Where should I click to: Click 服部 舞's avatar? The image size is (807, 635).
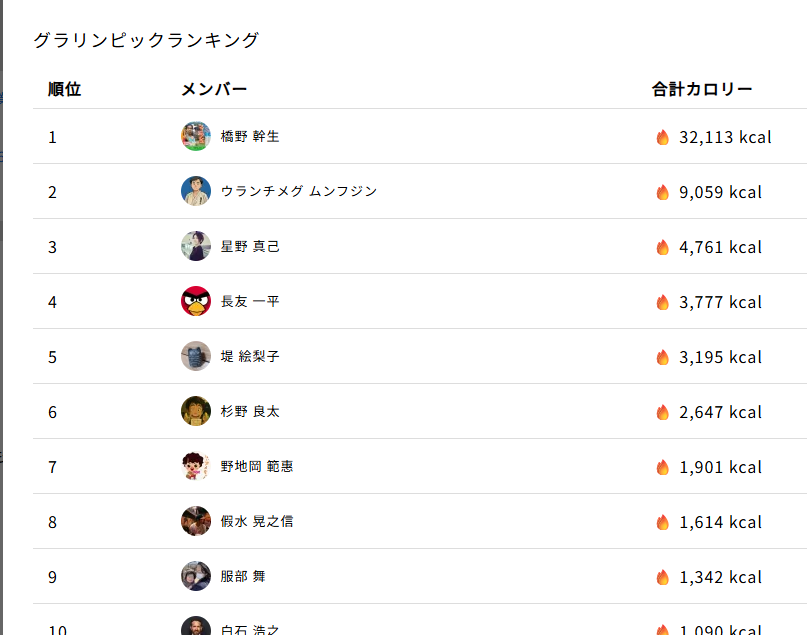(196, 576)
